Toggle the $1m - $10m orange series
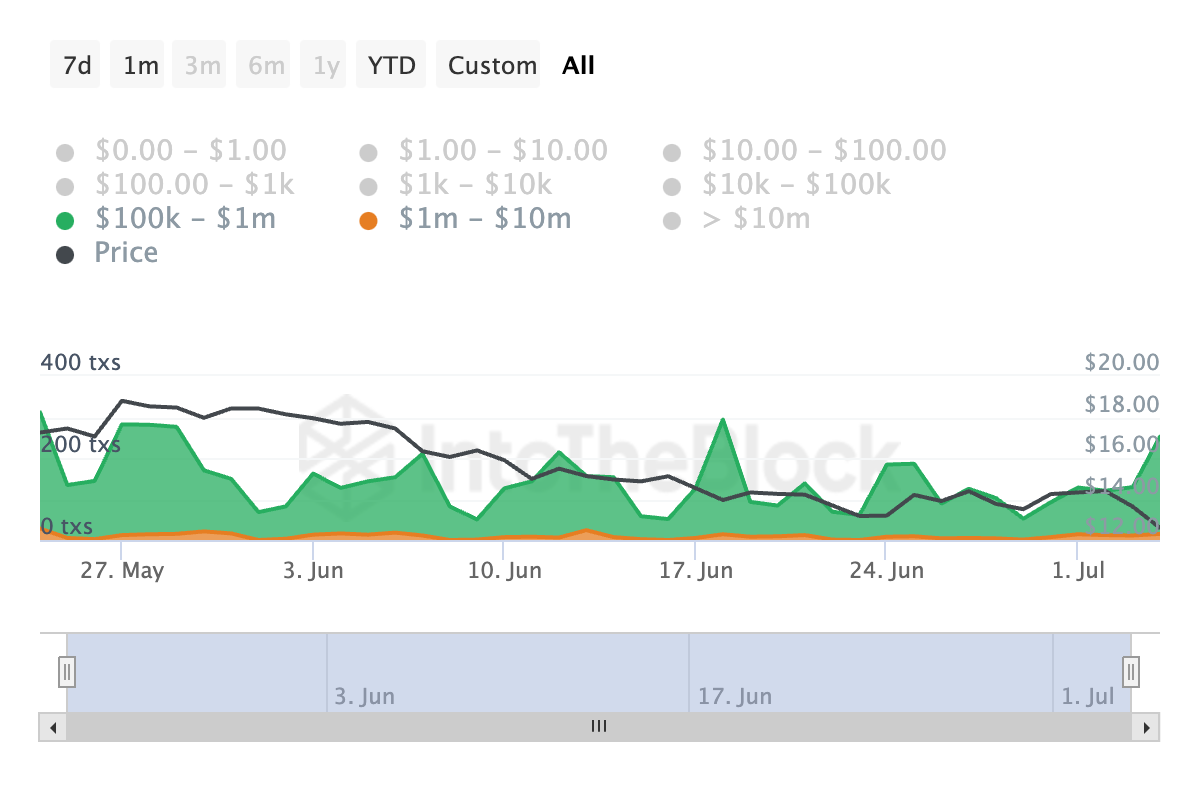Viewport: 1200px width, 800px height. pyautogui.click(x=484, y=218)
